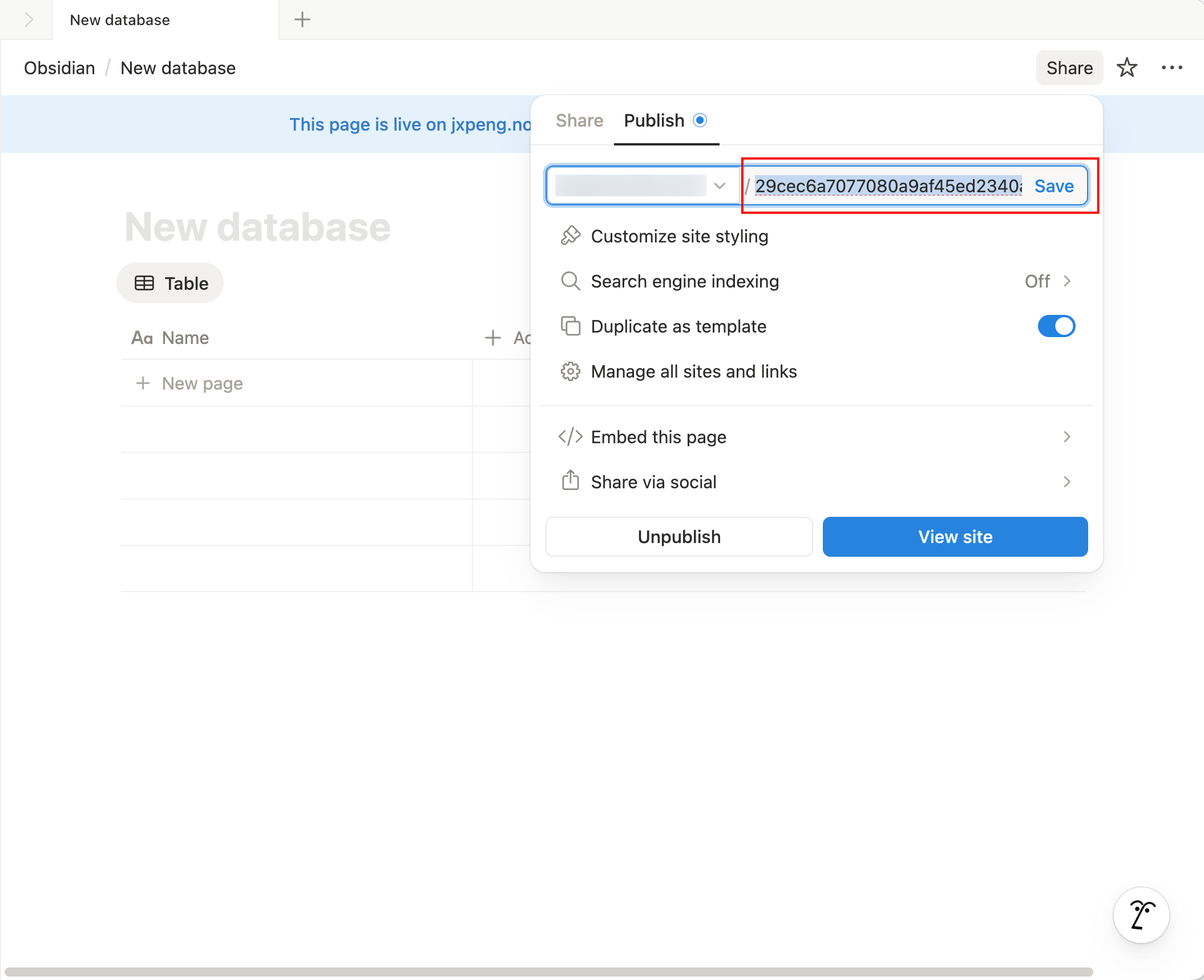Image resolution: width=1204 pixels, height=980 pixels.
Task: Click the Share via social upload icon
Action: tap(570, 481)
